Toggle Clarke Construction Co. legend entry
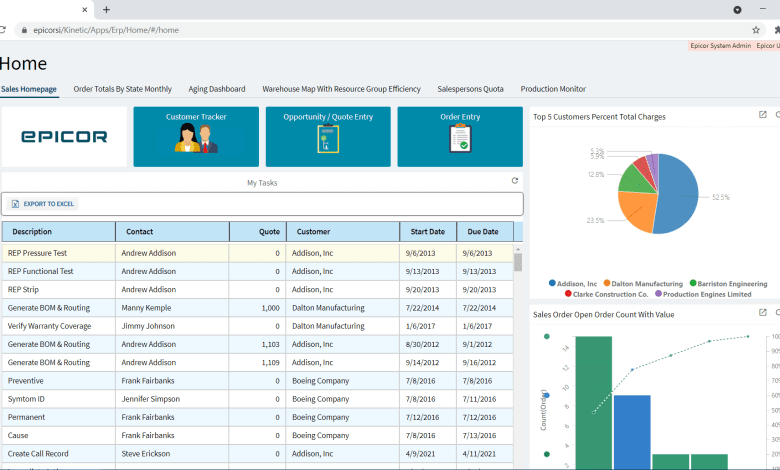Viewport: 780px width, 470px height. pos(609,294)
